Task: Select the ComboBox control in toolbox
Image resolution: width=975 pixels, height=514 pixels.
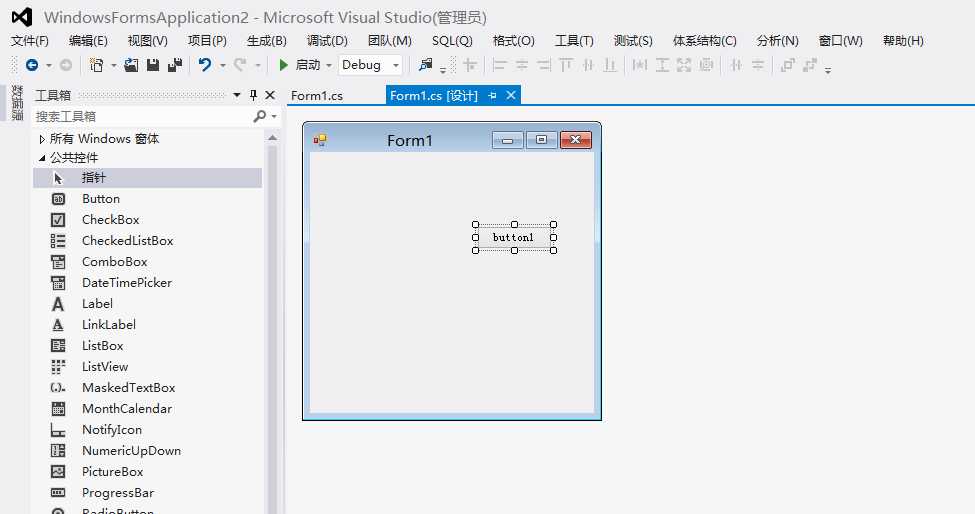Action: 147,262
